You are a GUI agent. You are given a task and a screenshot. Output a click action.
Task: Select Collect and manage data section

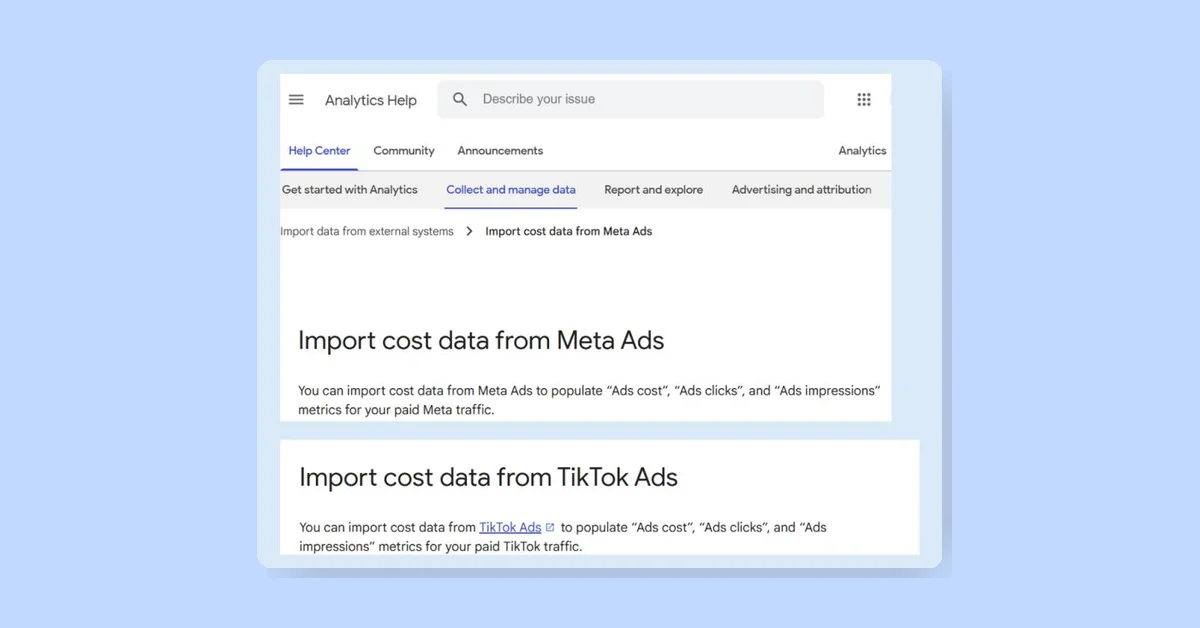tap(511, 190)
